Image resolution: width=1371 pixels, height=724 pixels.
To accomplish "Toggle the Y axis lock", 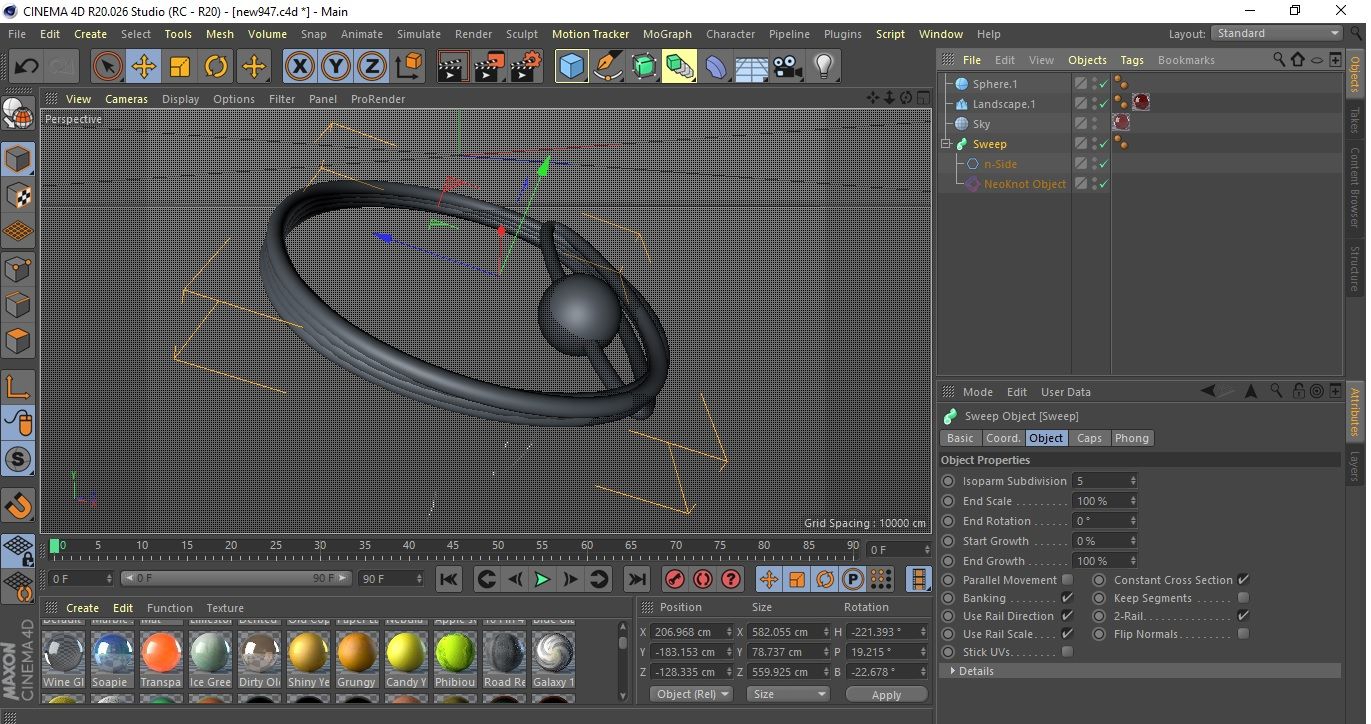I will tap(336, 67).
